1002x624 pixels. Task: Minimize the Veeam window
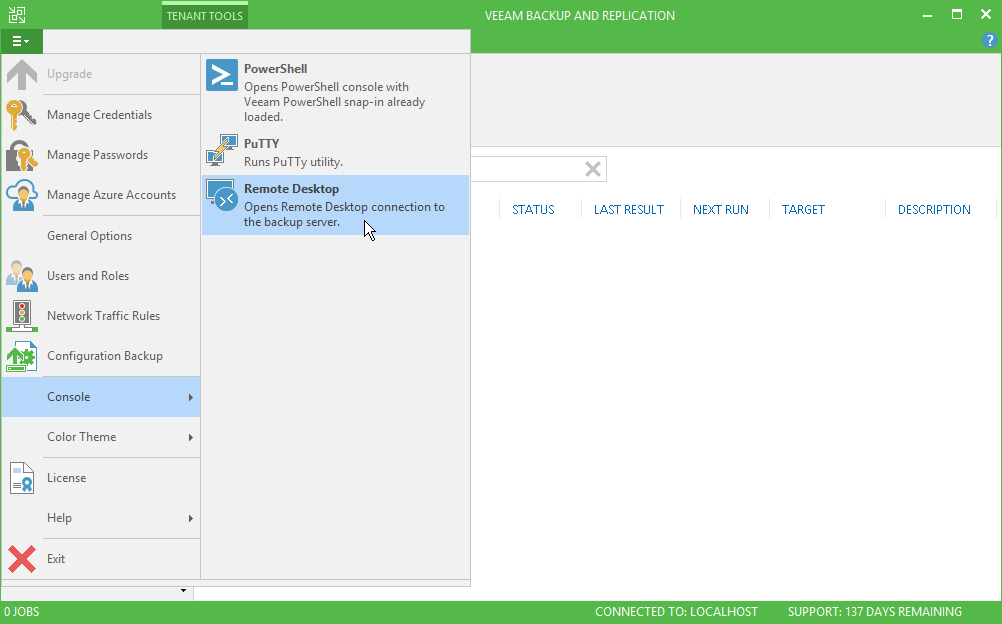point(927,15)
